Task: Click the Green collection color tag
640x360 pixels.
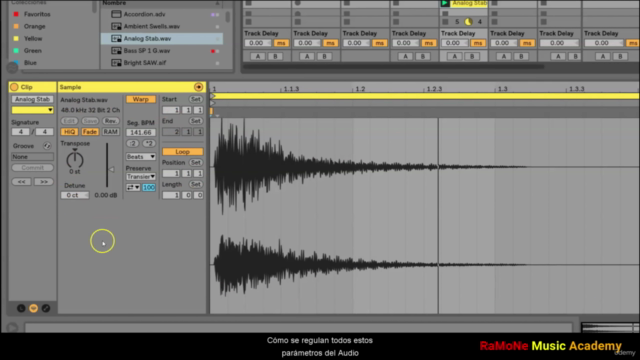Action: (x=16, y=51)
